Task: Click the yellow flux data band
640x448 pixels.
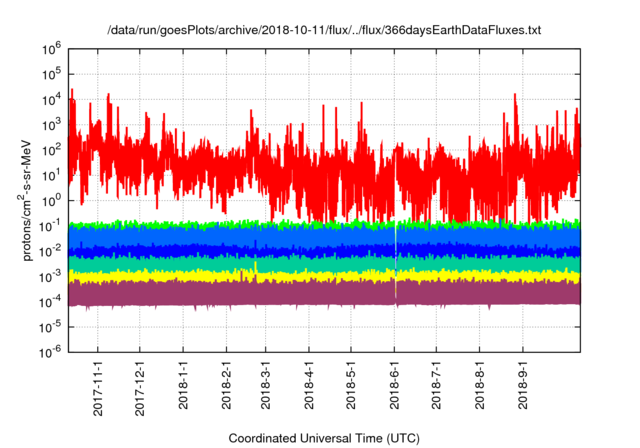Action: [x=324, y=277]
